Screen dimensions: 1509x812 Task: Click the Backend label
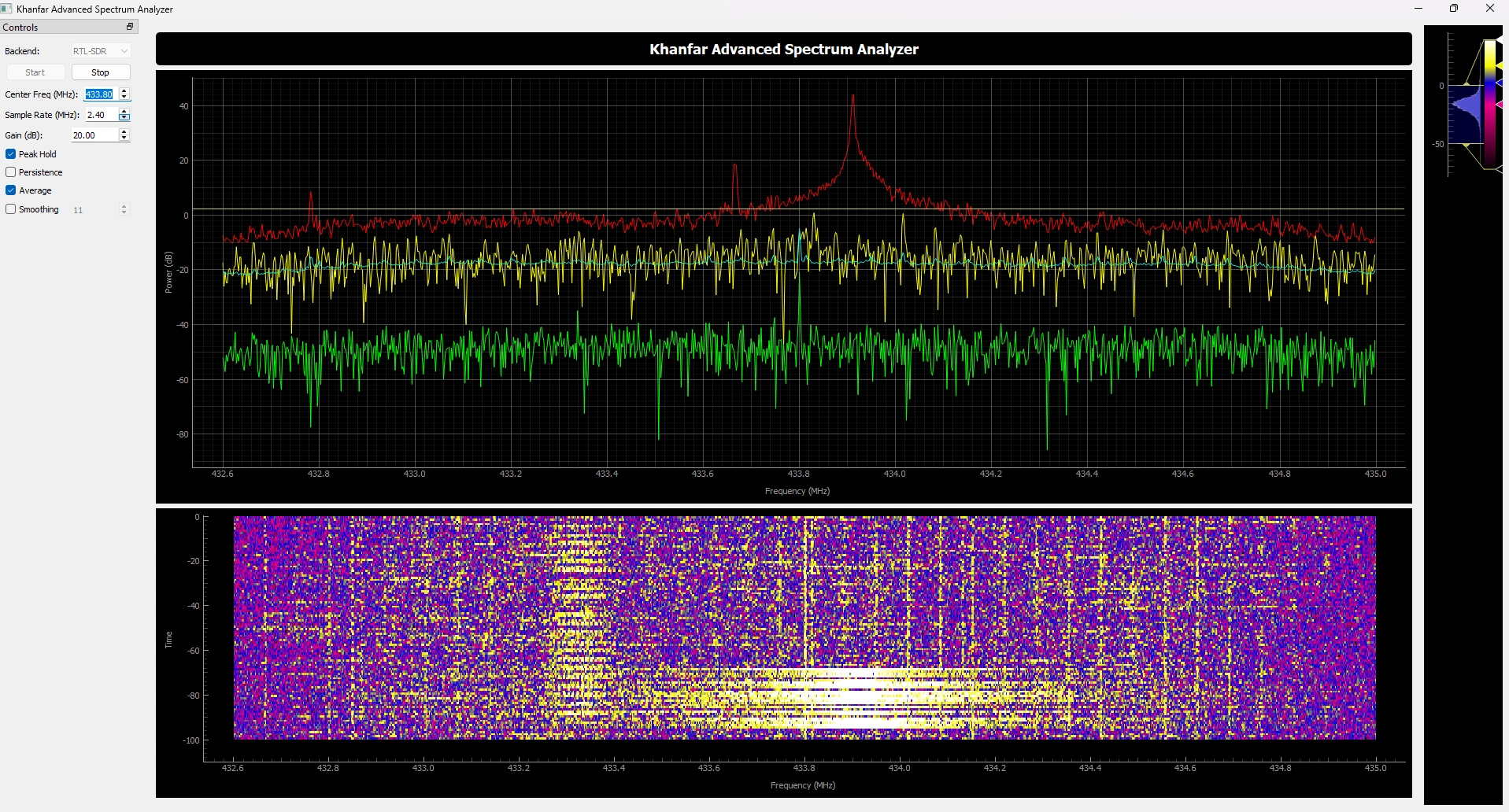click(x=22, y=51)
